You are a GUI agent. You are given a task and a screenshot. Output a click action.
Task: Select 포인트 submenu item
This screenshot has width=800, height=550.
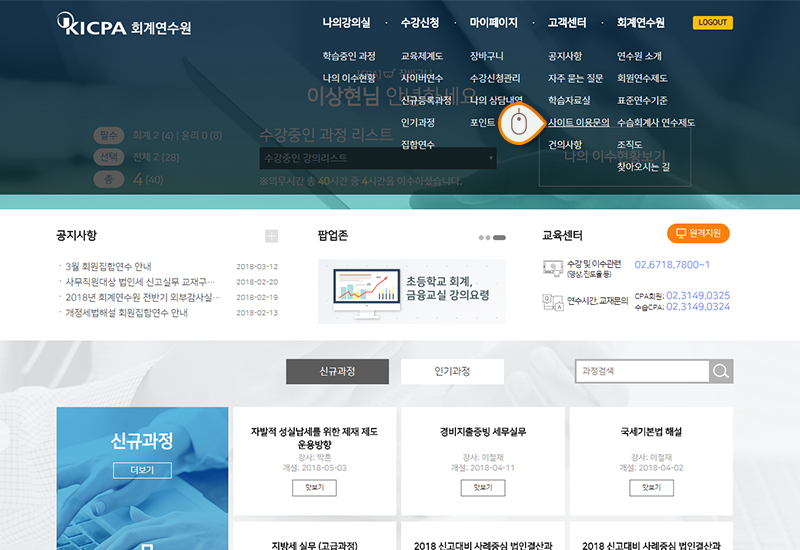tap(482, 122)
